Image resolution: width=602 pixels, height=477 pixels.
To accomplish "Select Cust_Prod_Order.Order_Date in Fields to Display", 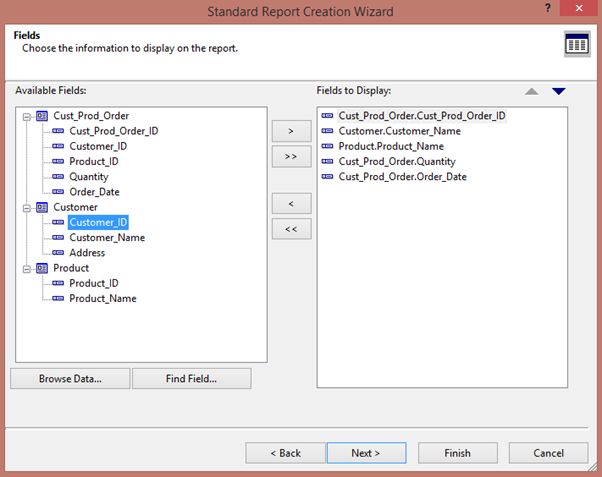I will click(403, 177).
